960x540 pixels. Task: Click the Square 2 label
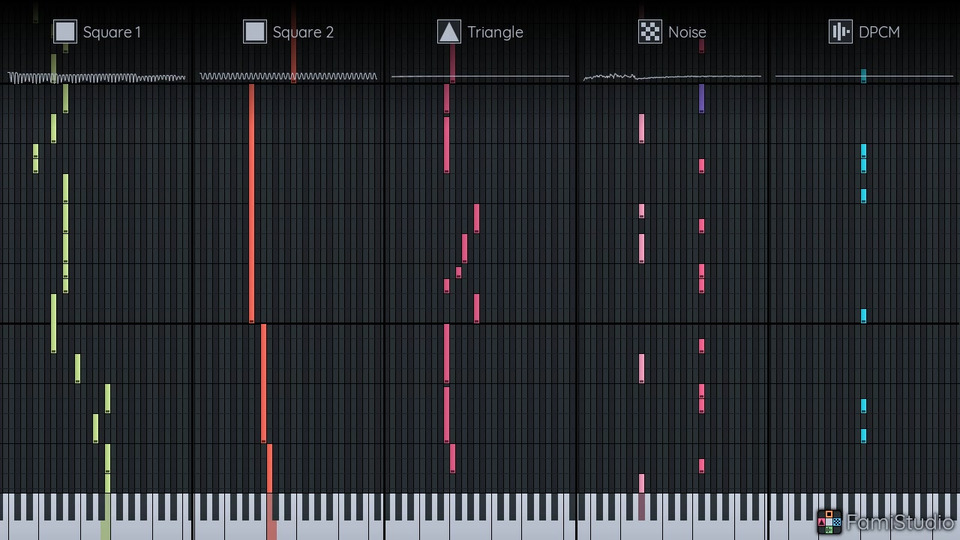coord(303,32)
